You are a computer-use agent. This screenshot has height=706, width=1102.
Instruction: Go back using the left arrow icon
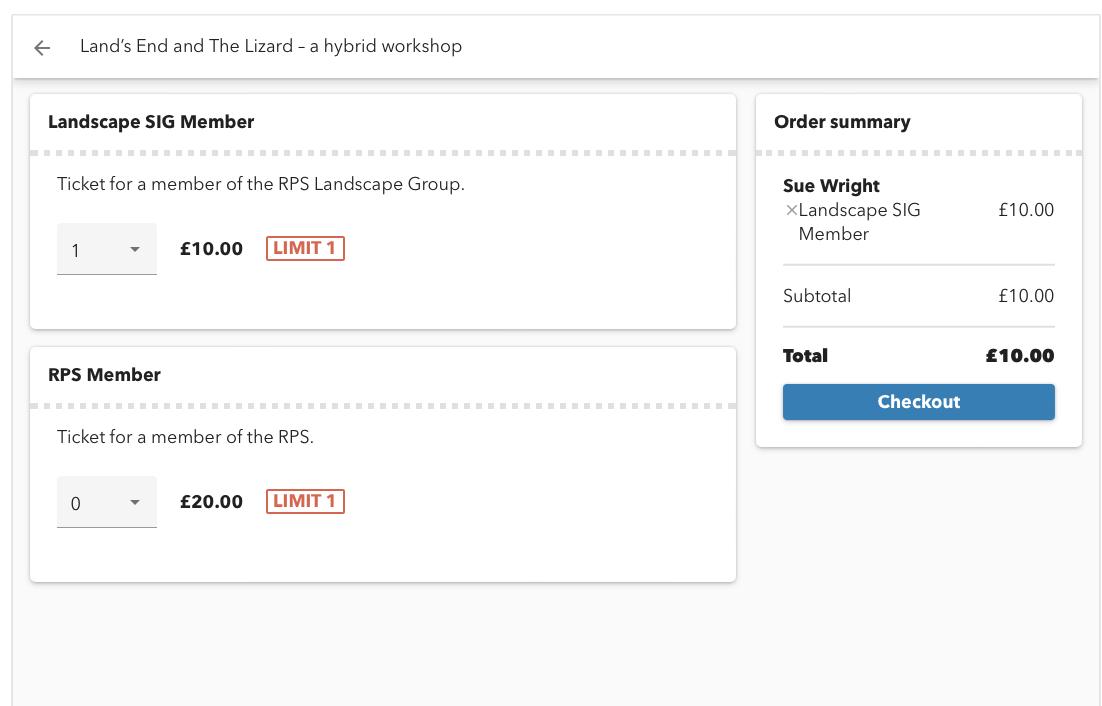42,47
